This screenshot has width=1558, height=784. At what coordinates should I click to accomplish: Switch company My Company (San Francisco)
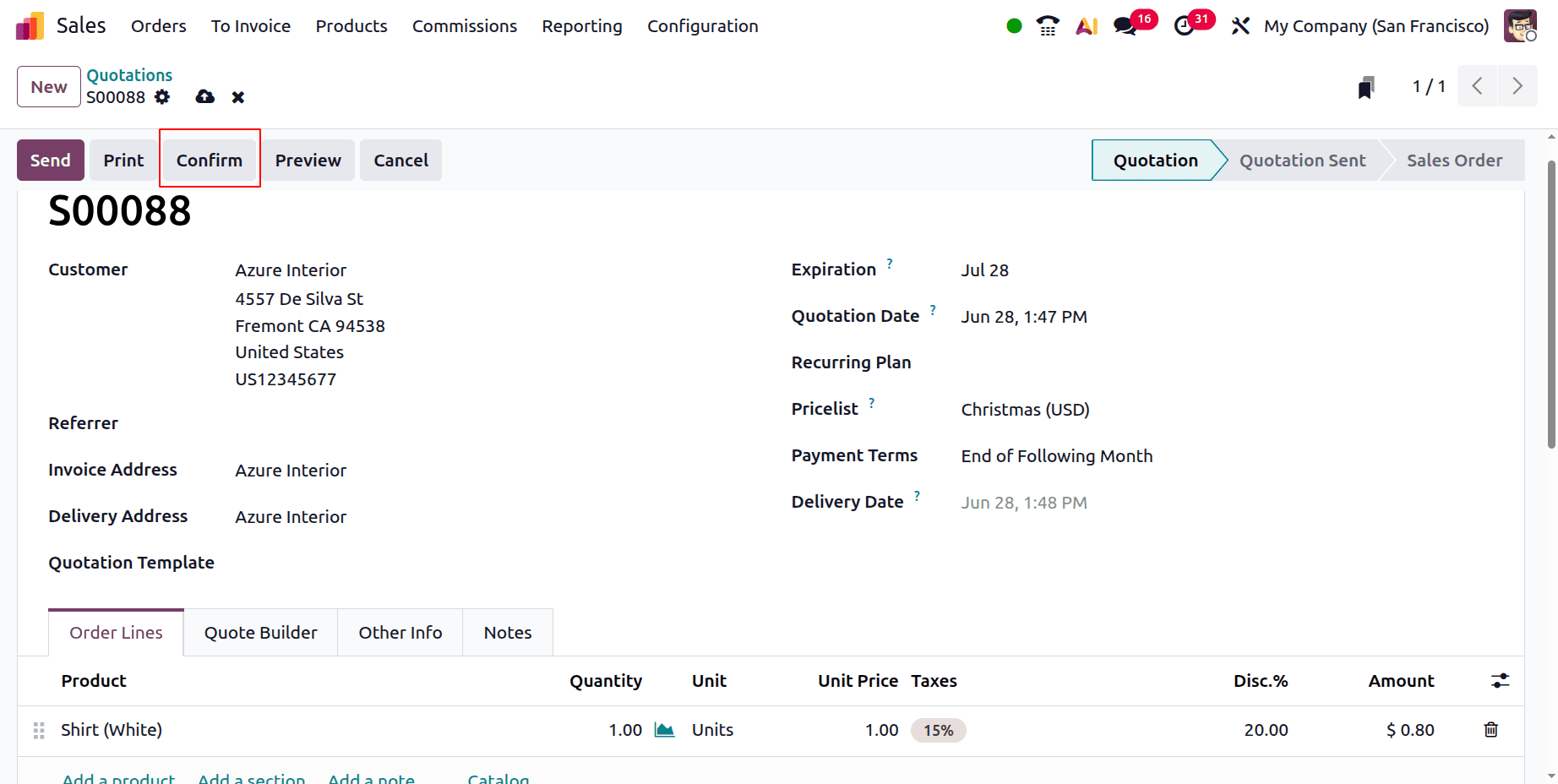pyautogui.click(x=1376, y=26)
